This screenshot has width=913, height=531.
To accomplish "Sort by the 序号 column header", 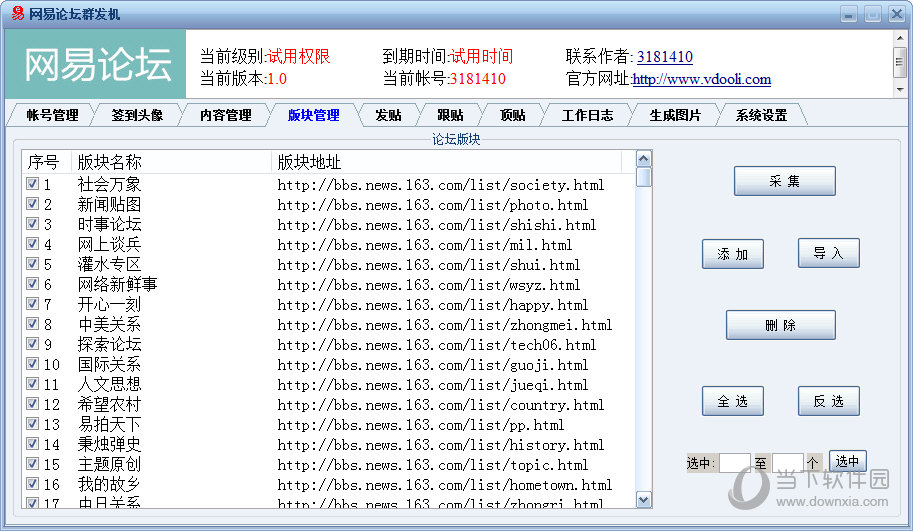I will 47,162.
